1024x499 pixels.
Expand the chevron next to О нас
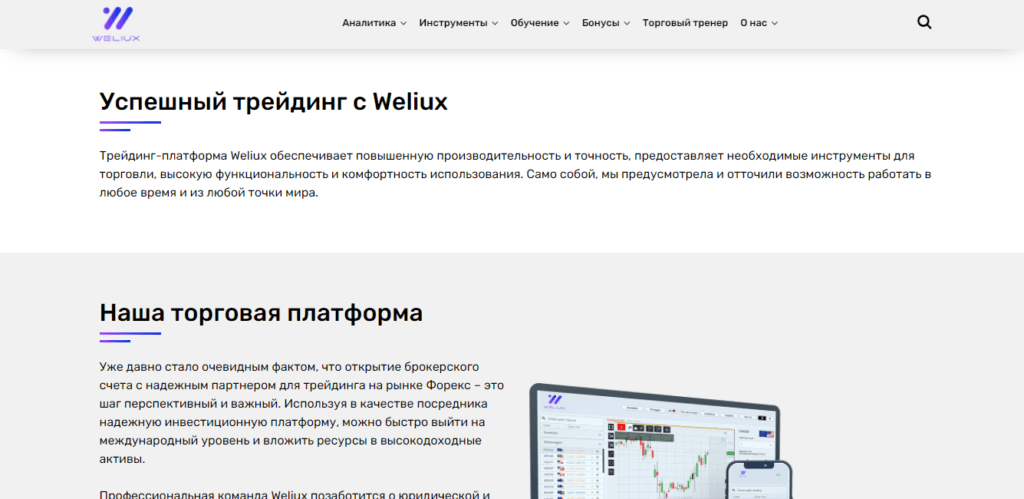(x=775, y=24)
